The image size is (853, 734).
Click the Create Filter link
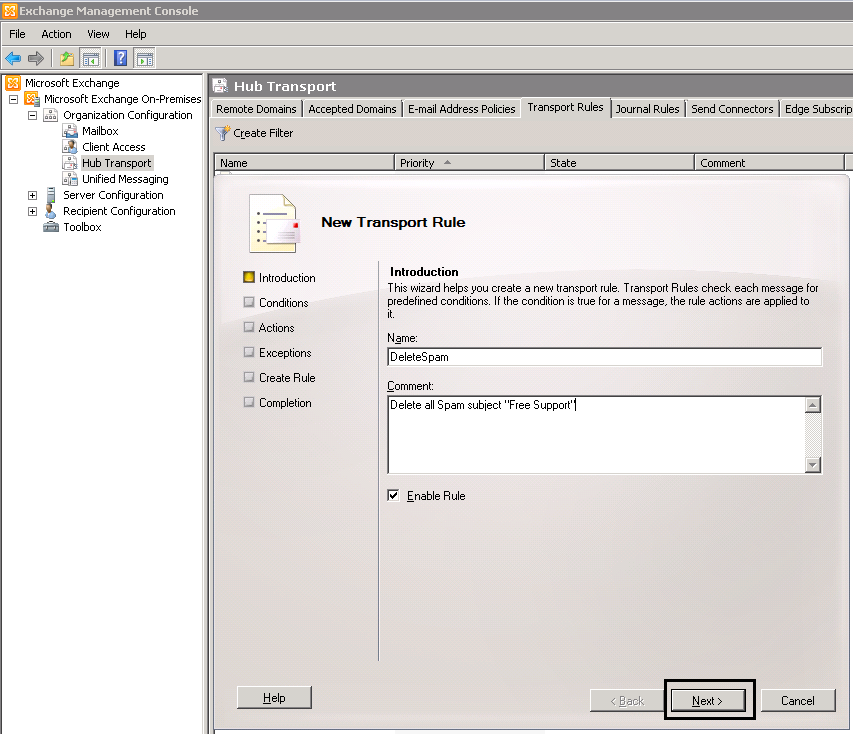click(x=263, y=133)
